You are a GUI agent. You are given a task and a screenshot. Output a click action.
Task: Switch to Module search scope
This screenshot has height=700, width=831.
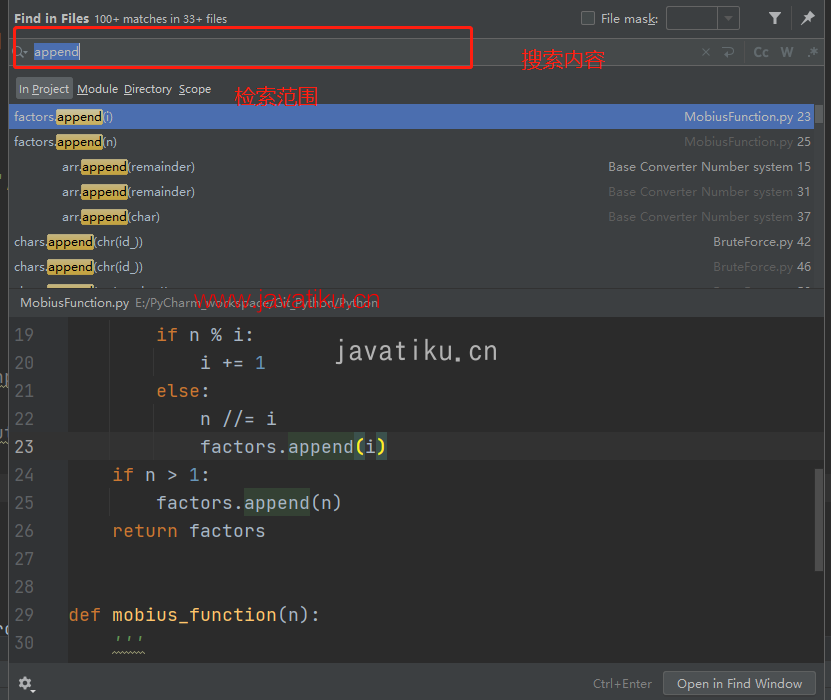tap(98, 89)
